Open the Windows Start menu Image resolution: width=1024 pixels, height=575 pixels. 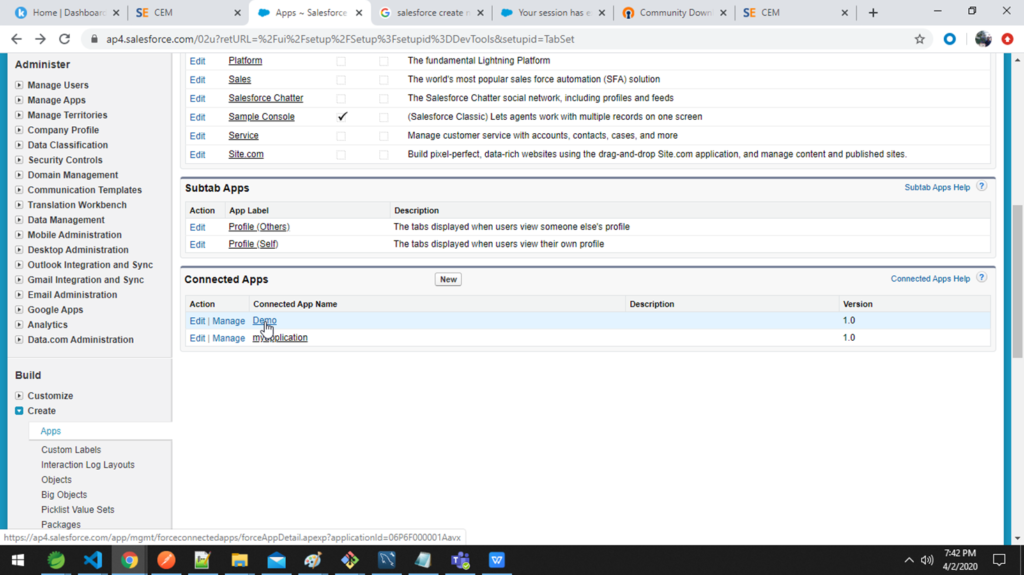coord(18,560)
